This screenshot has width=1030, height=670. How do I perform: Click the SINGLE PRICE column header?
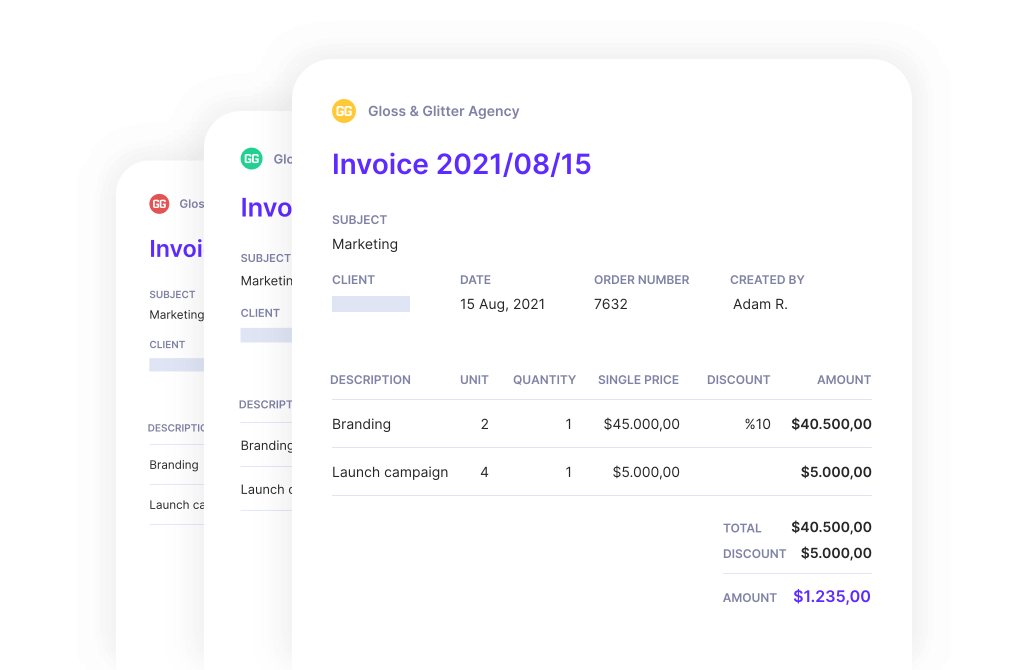pos(638,380)
